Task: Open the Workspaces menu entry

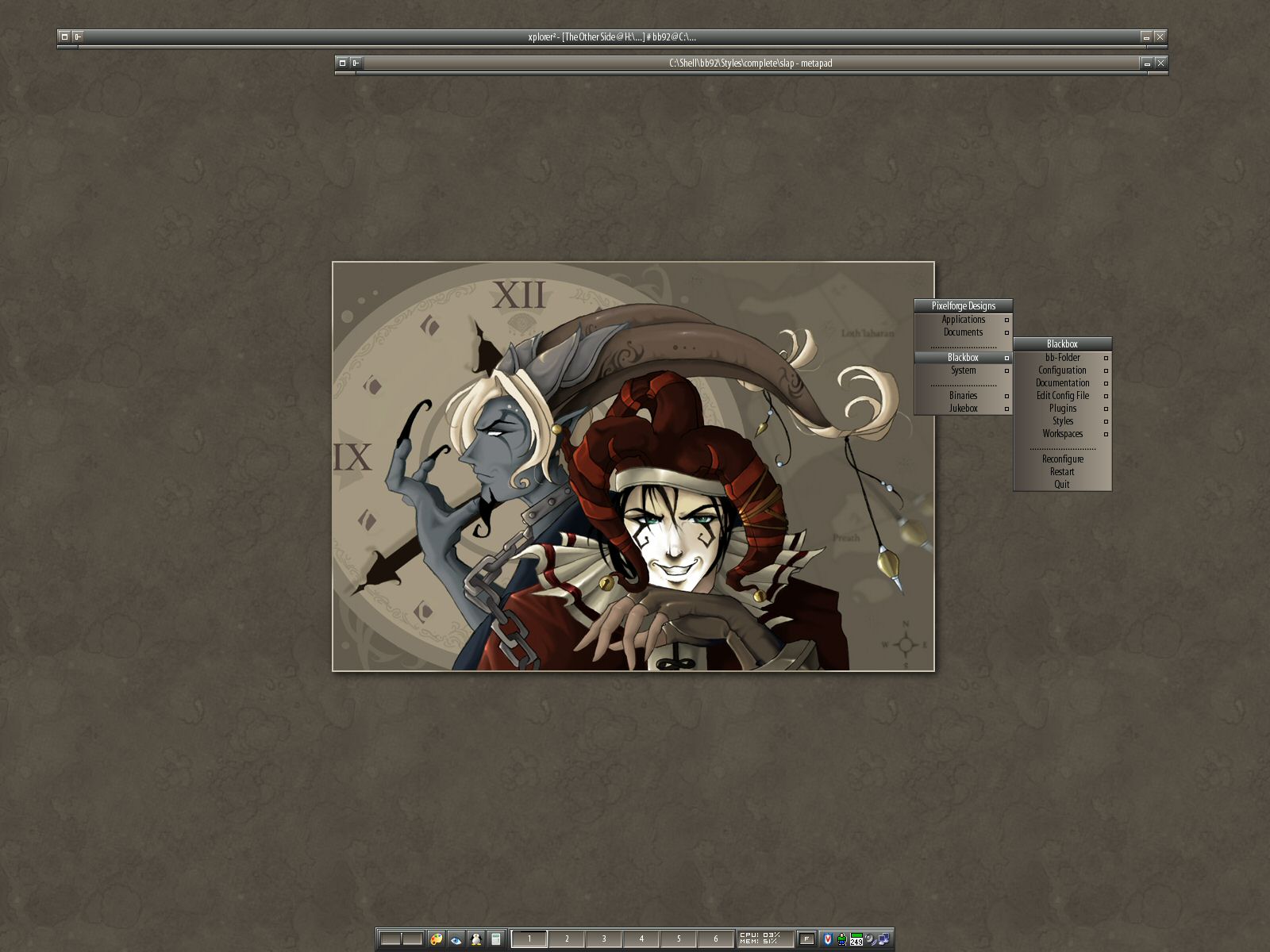Action: point(1062,434)
